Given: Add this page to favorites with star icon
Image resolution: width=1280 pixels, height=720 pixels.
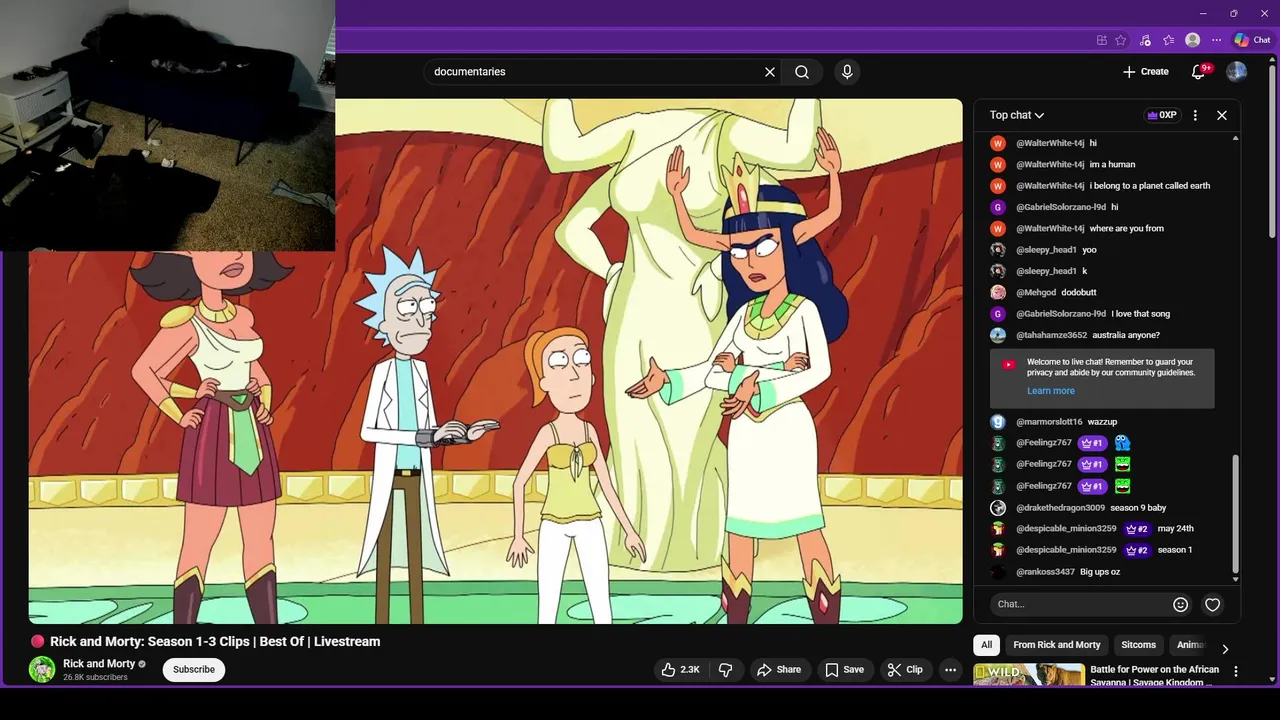Looking at the screenshot, I should click(1121, 40).
